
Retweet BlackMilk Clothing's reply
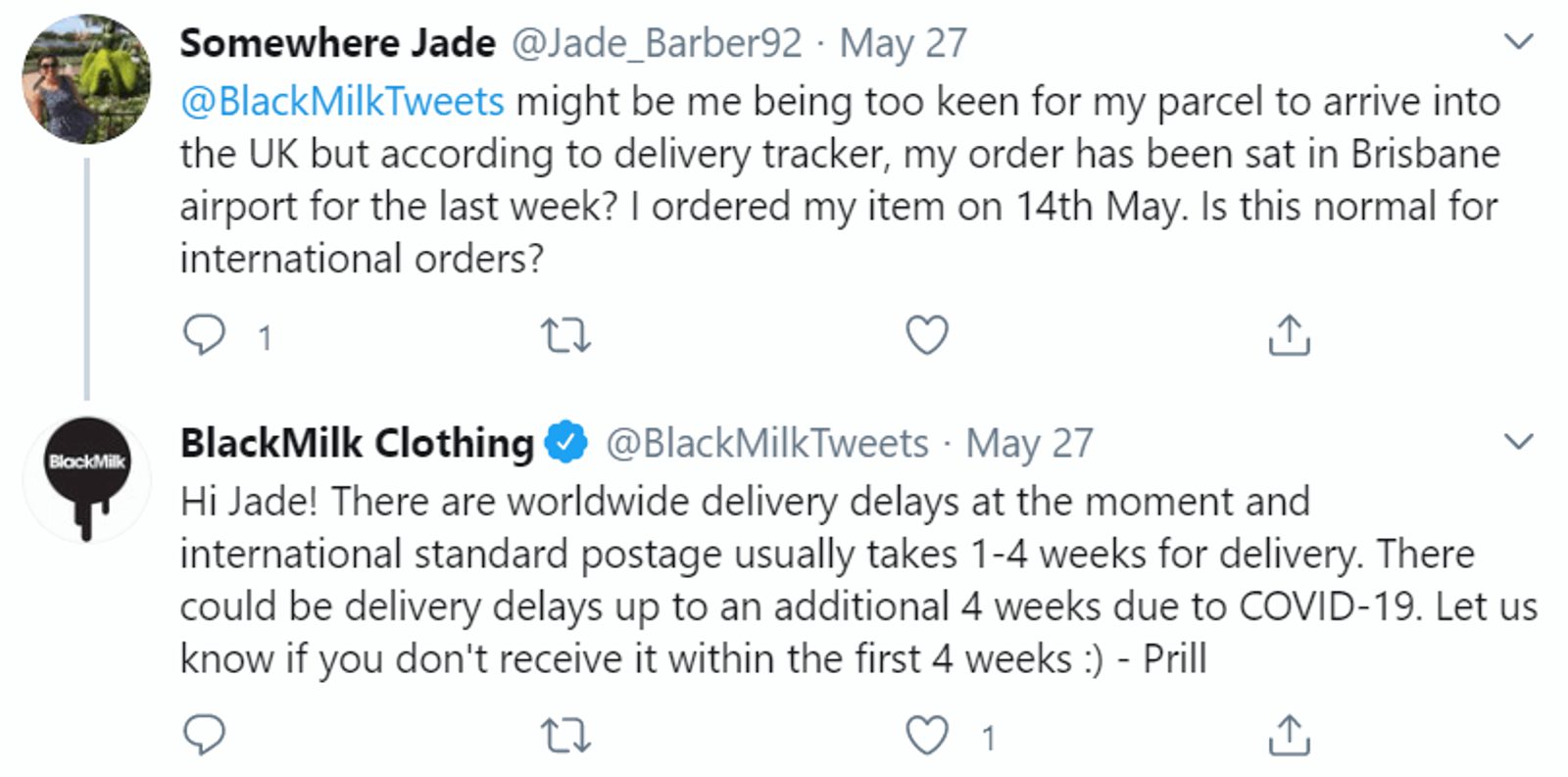[x=566, y=733]
